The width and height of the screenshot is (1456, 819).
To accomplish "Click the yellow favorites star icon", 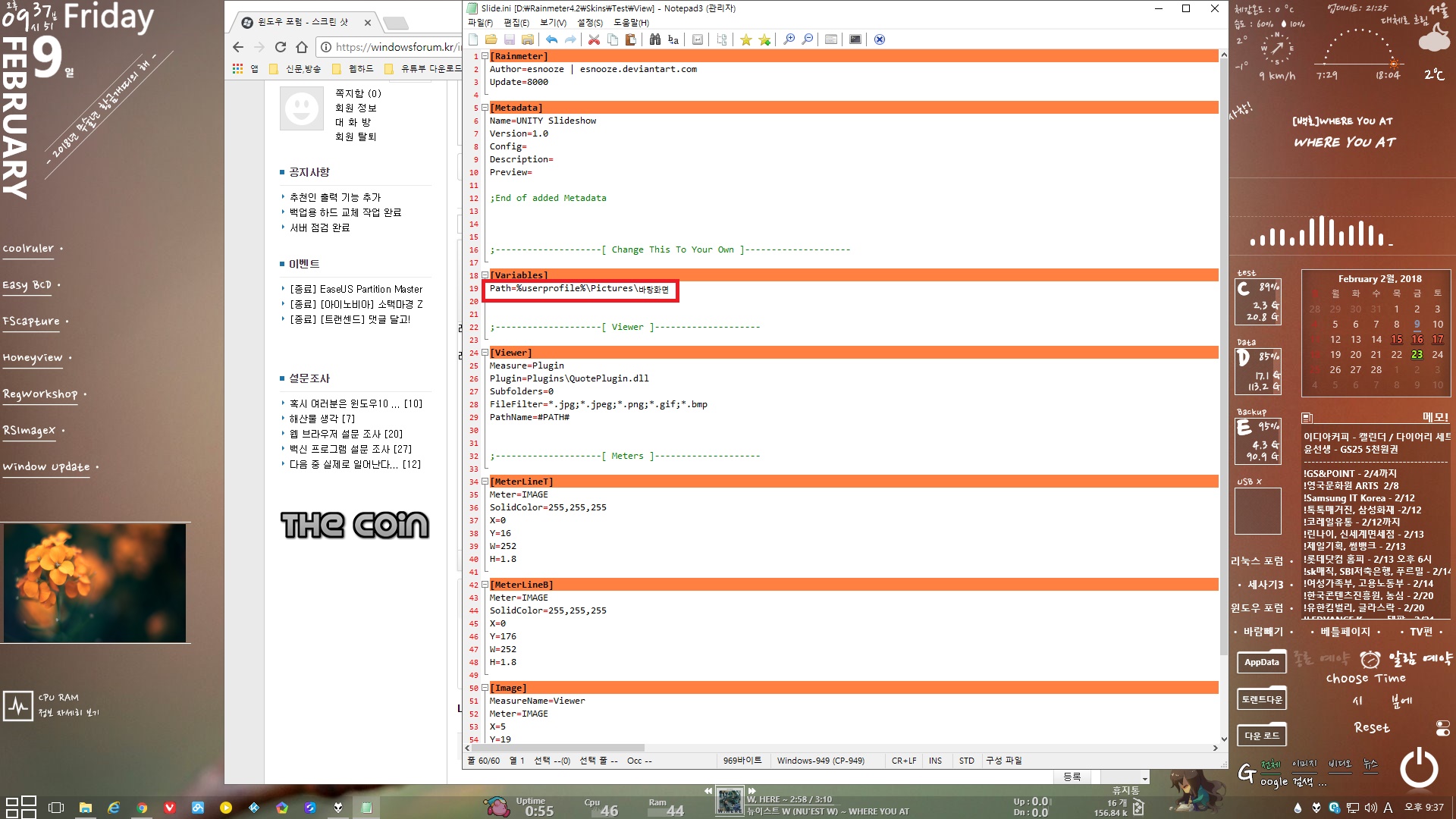I will (x=745, y=39).
